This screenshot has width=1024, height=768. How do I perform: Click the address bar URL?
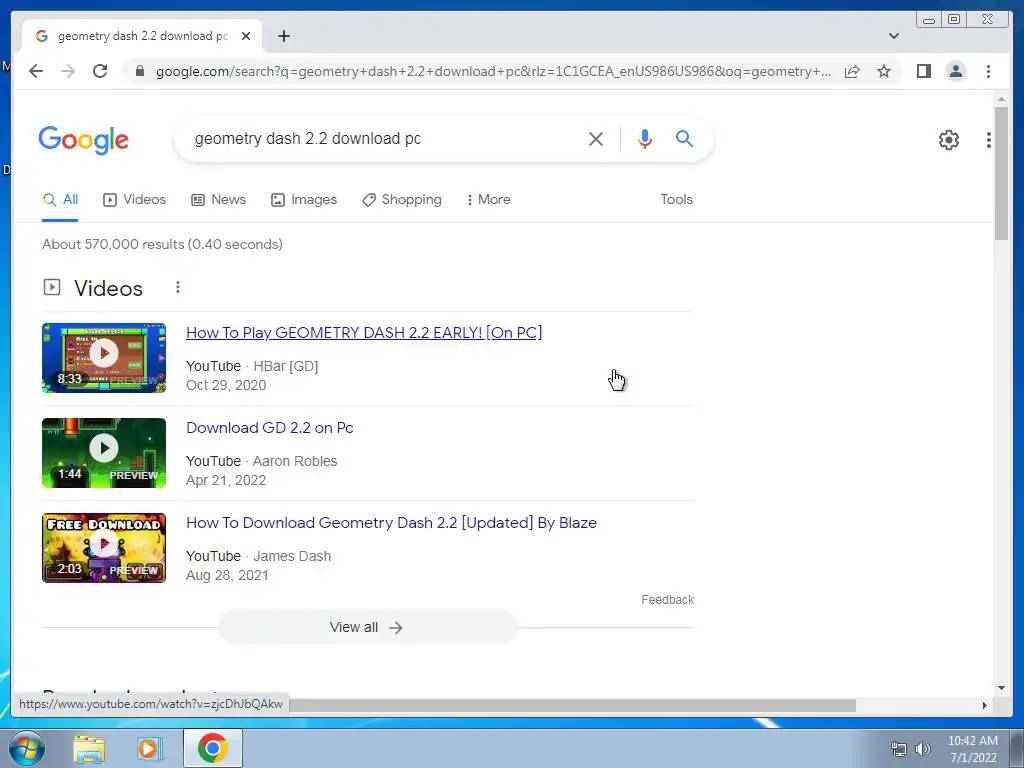[x=493, y=71]
